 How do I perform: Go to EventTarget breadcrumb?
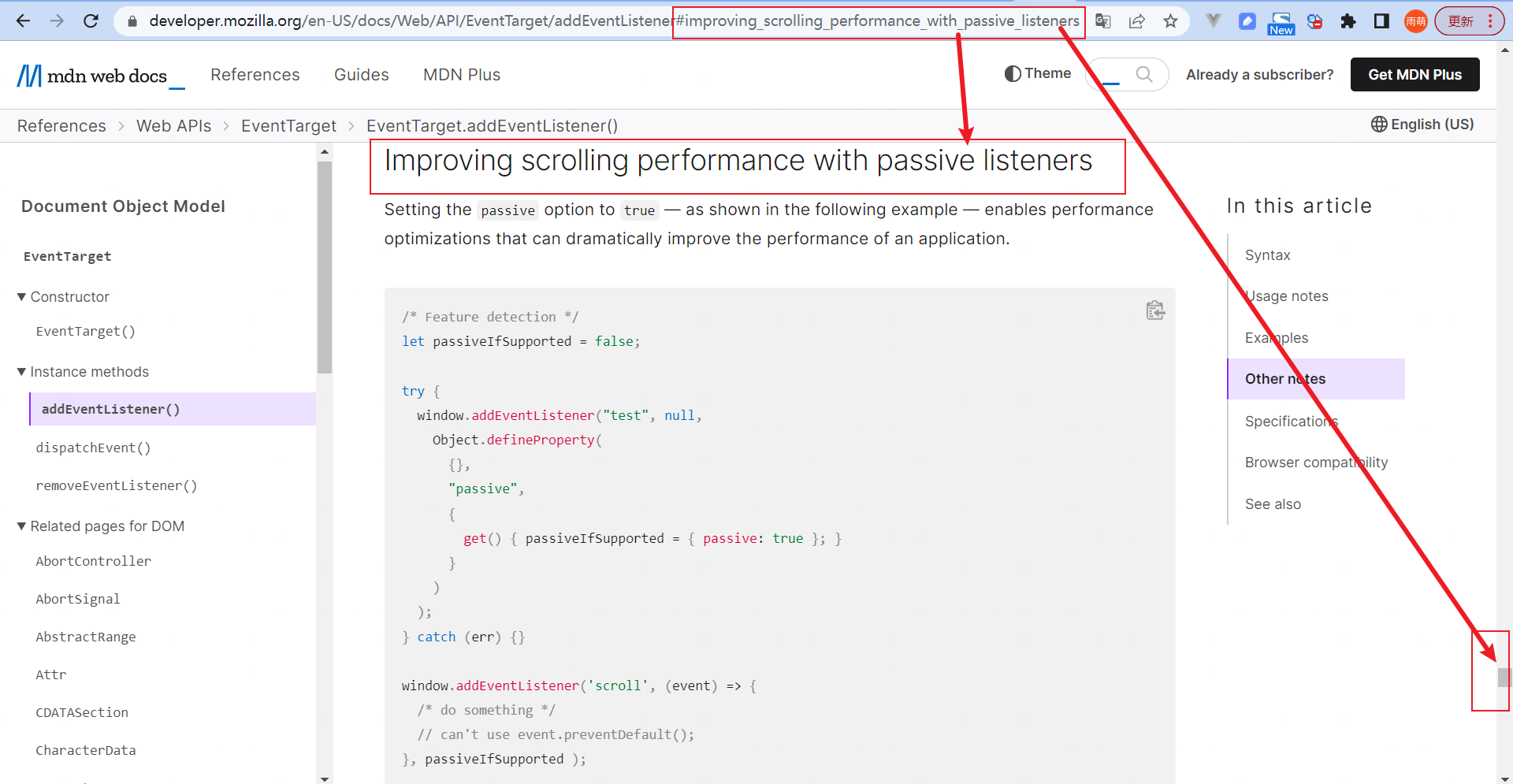(x=288, y=126)
